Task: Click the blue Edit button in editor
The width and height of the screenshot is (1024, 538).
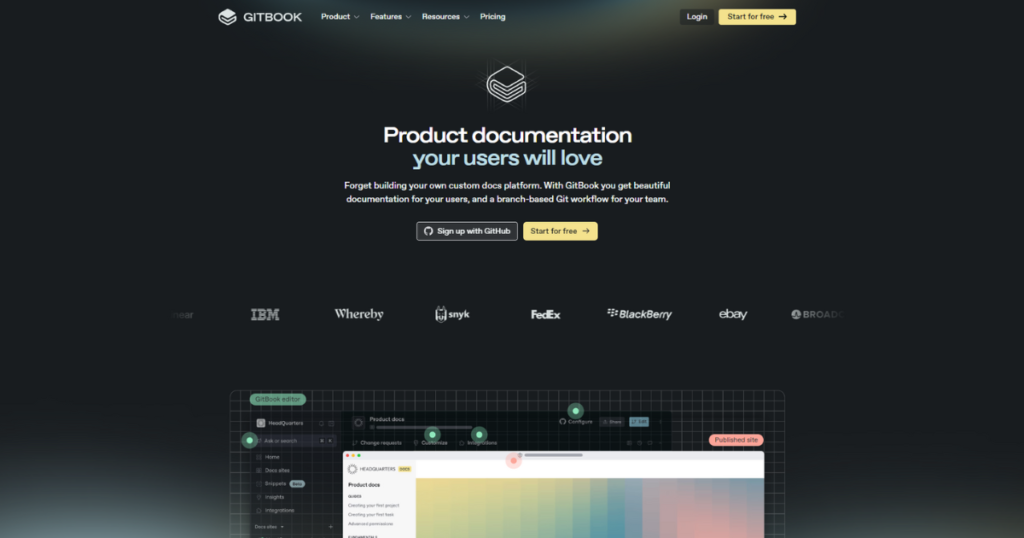Action: point(639,422)
